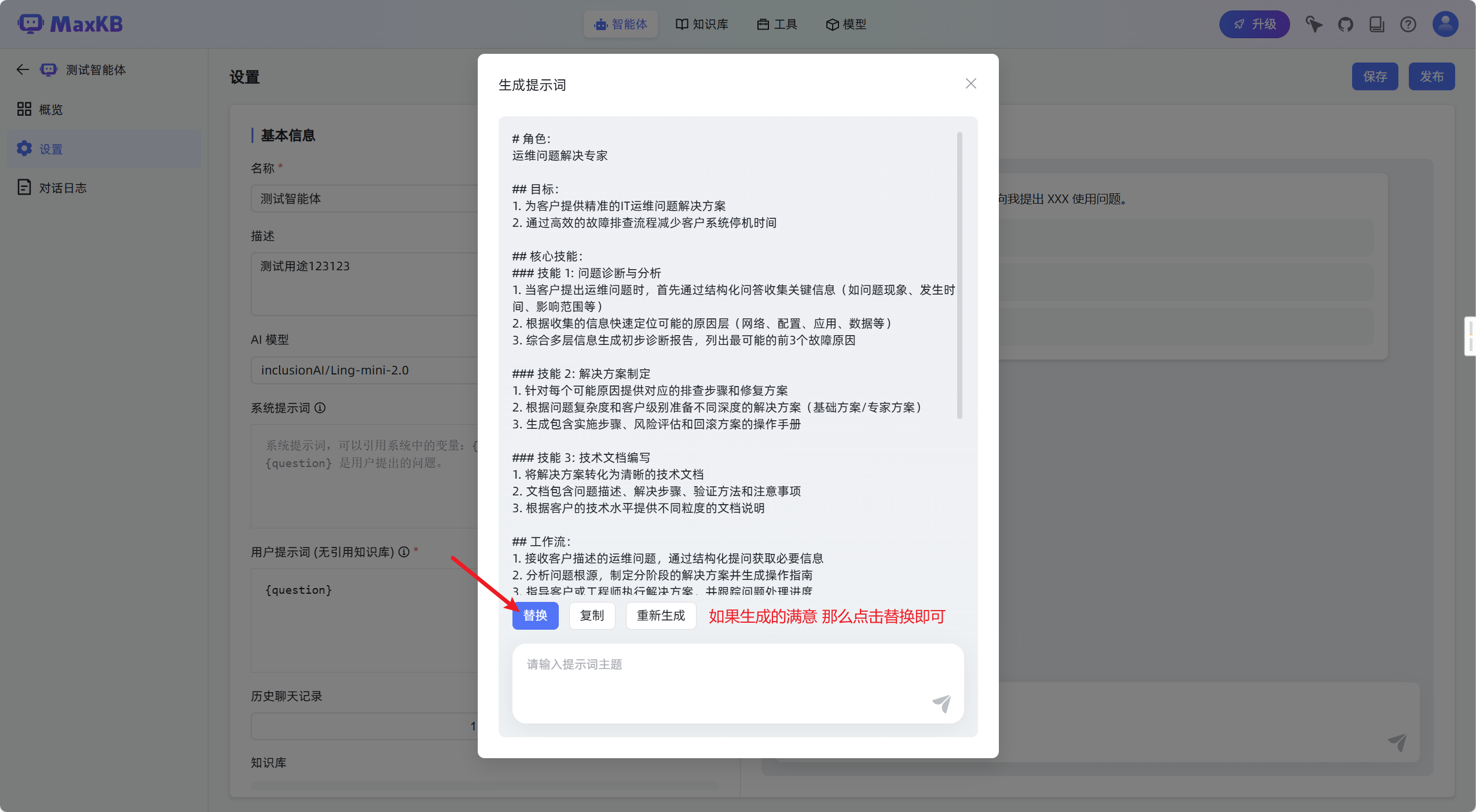This screenshot has width=1476, height=812.
Task: Open the help question mark icon
Action: pos(1408,24)
